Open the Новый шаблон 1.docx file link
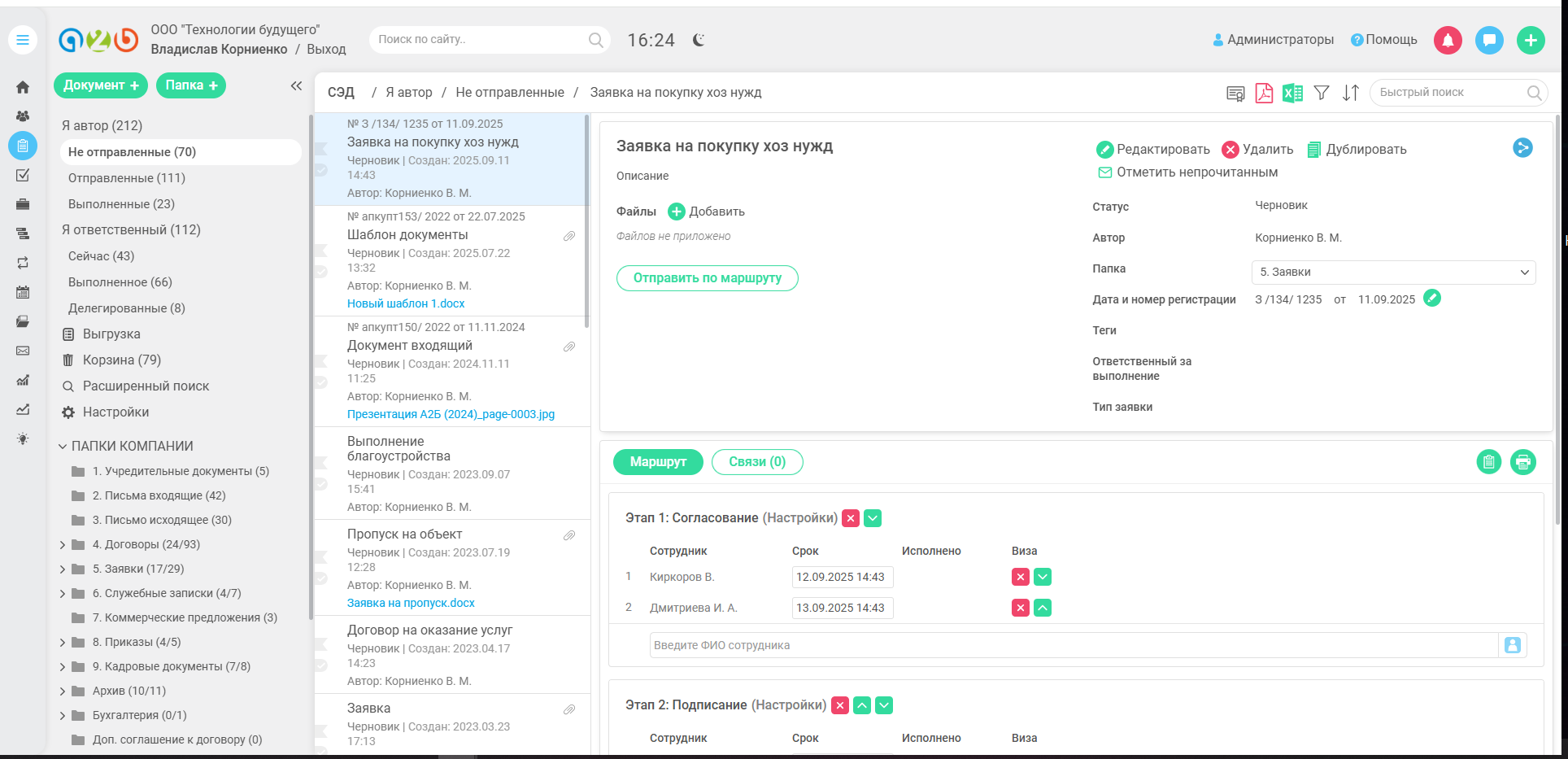1568x759 pixels. point(406,303)
